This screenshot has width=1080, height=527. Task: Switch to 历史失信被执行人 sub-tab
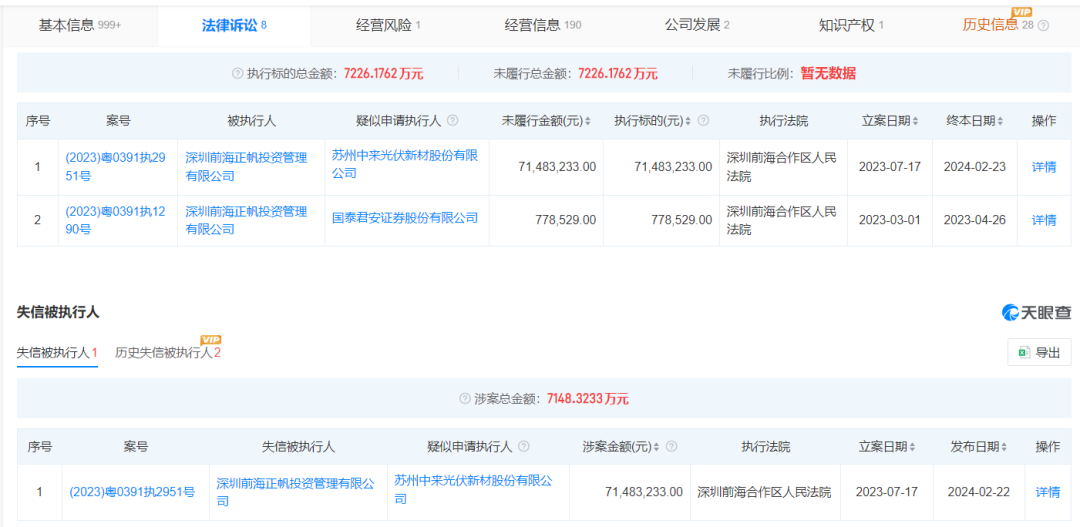(168, 353)
